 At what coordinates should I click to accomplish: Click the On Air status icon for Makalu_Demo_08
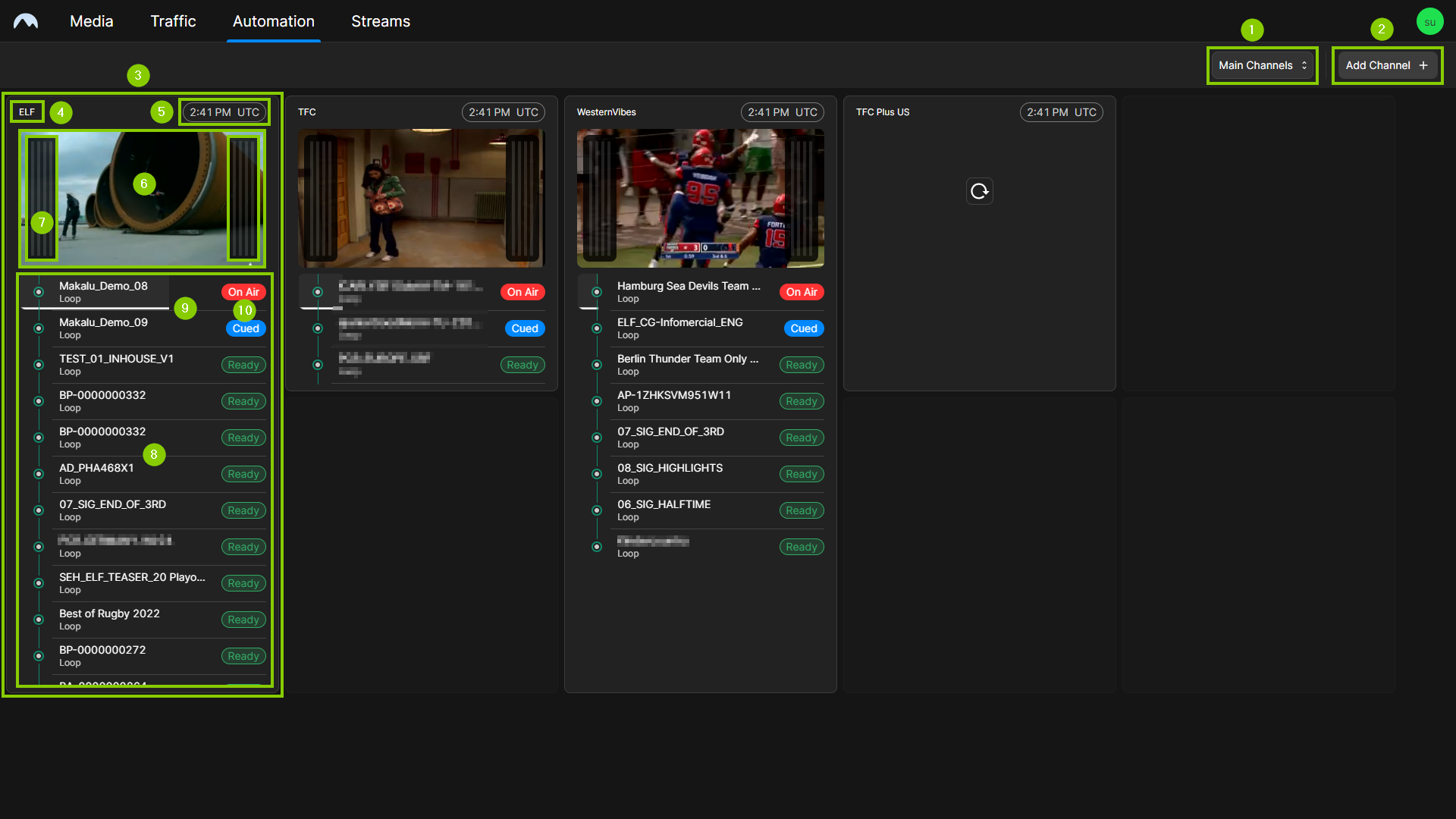242,291
